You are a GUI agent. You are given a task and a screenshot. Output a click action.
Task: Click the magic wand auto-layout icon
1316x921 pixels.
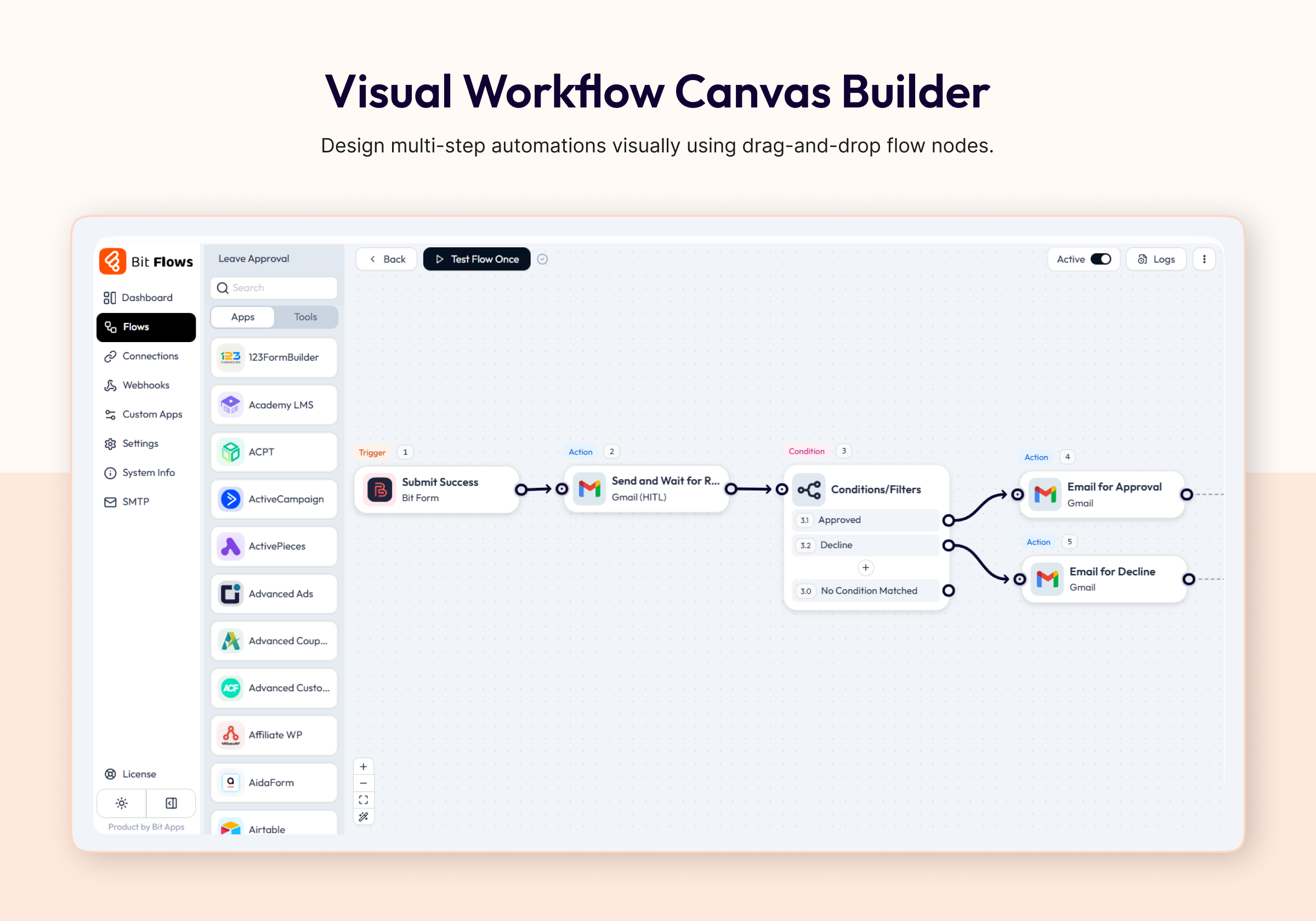[364, 817]
